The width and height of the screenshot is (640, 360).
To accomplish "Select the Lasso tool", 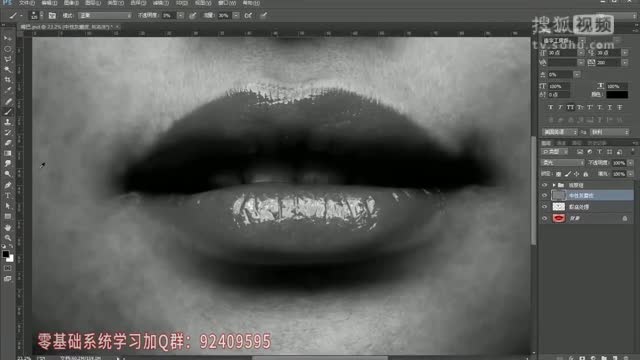I will pyautogui.click(x=8, y=59).
